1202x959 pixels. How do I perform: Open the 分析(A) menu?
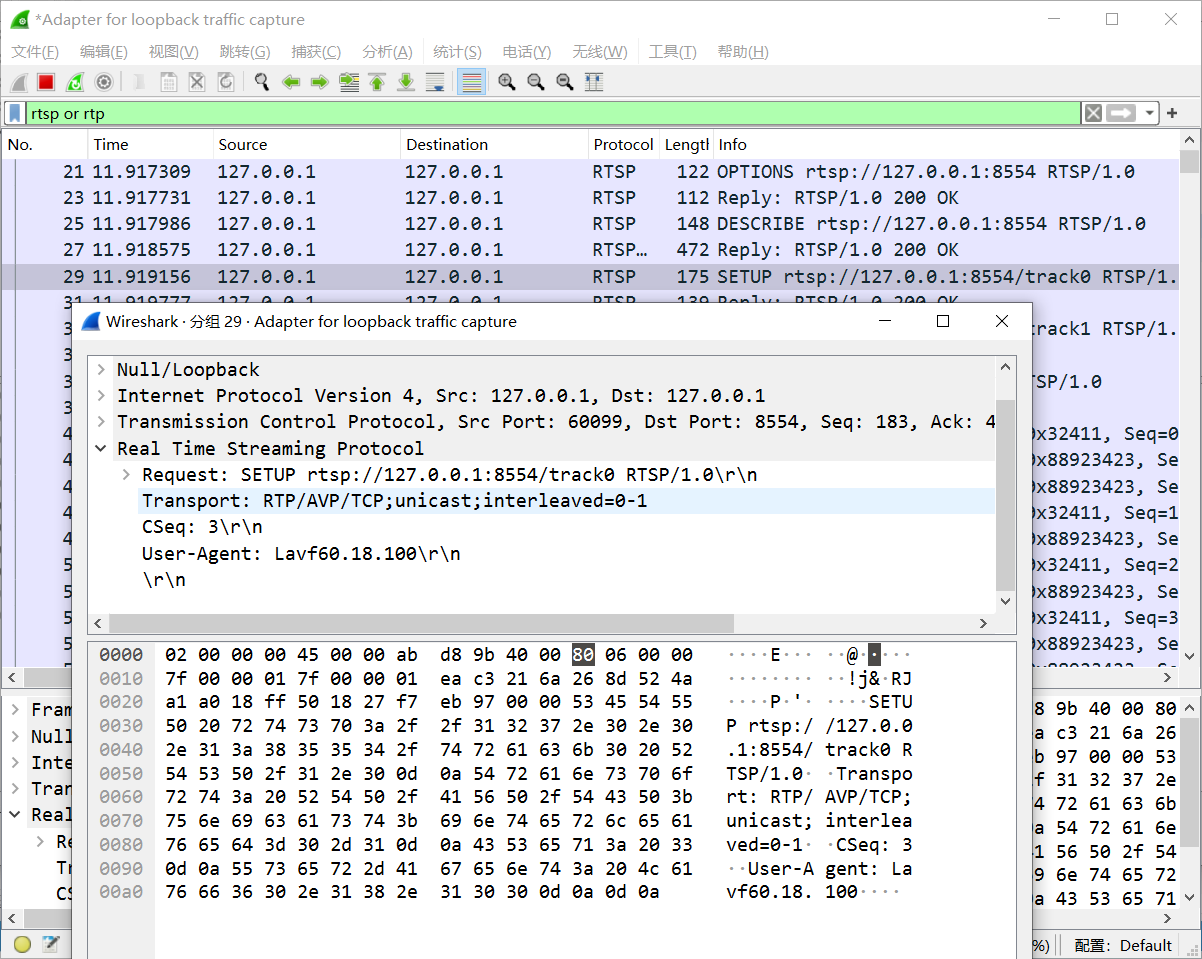(387, 52)
